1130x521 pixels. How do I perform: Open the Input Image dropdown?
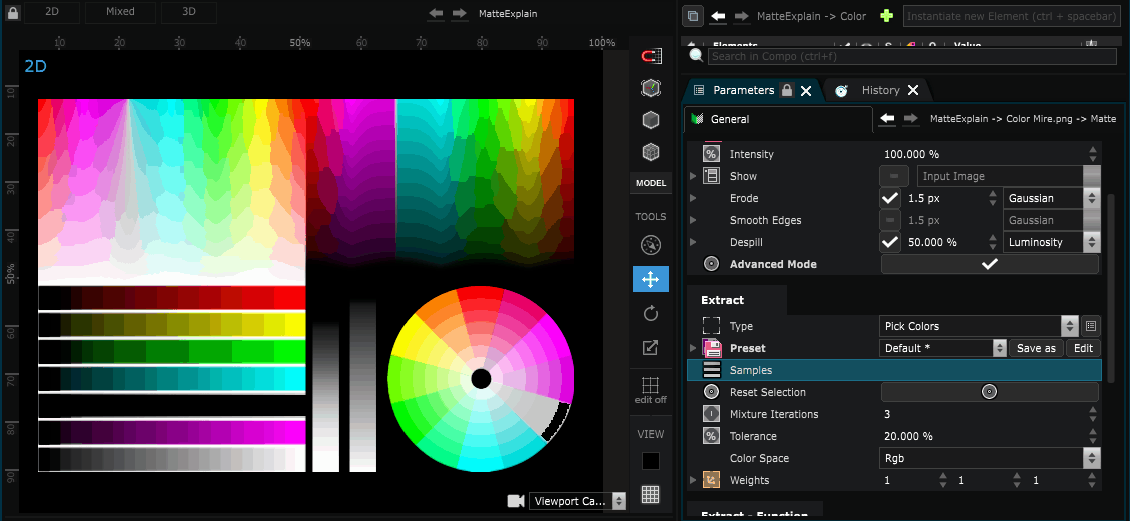pyautogui.click(x=1009, y=176)
